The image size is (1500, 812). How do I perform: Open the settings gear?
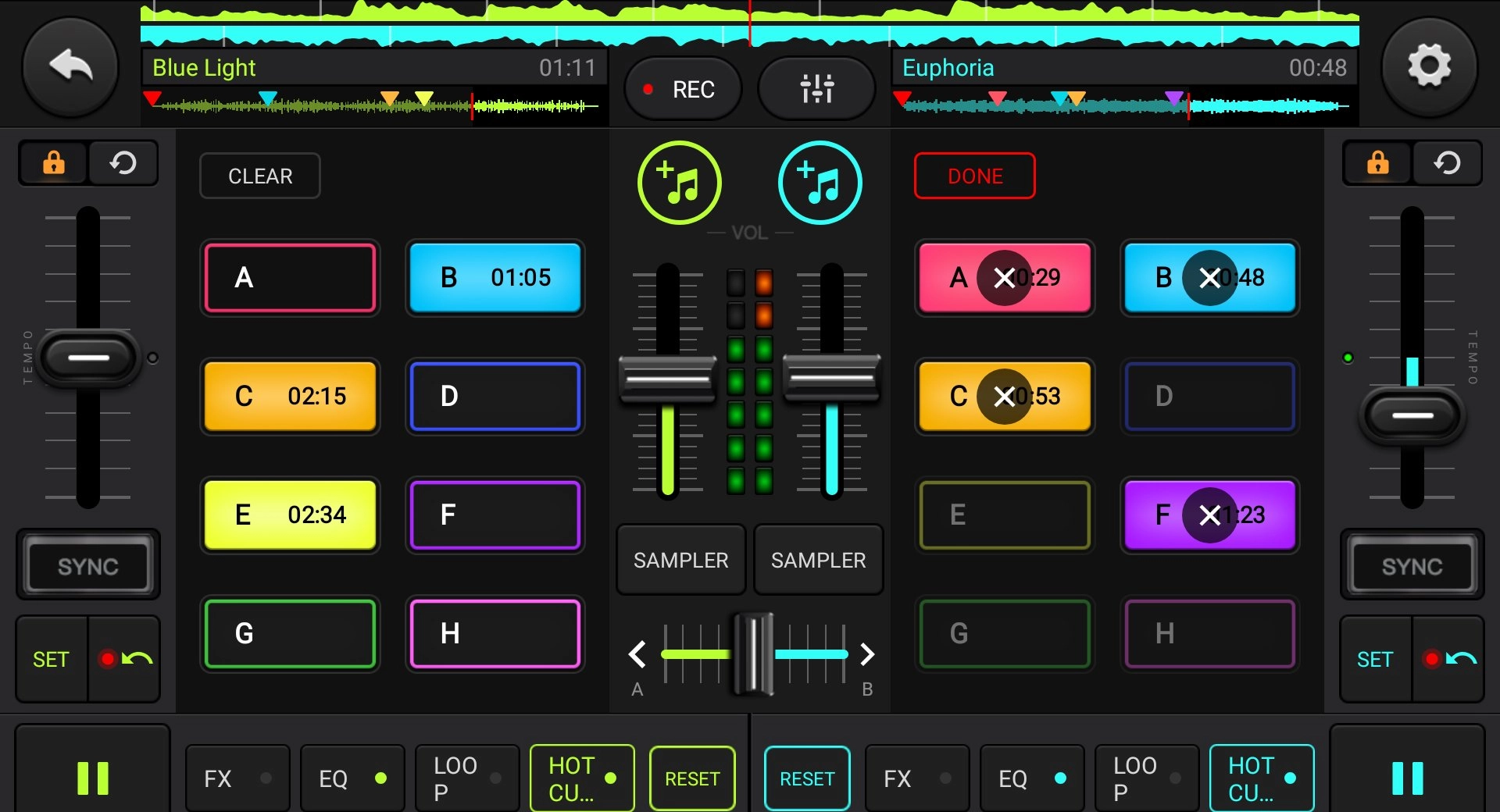[1430, 67]
